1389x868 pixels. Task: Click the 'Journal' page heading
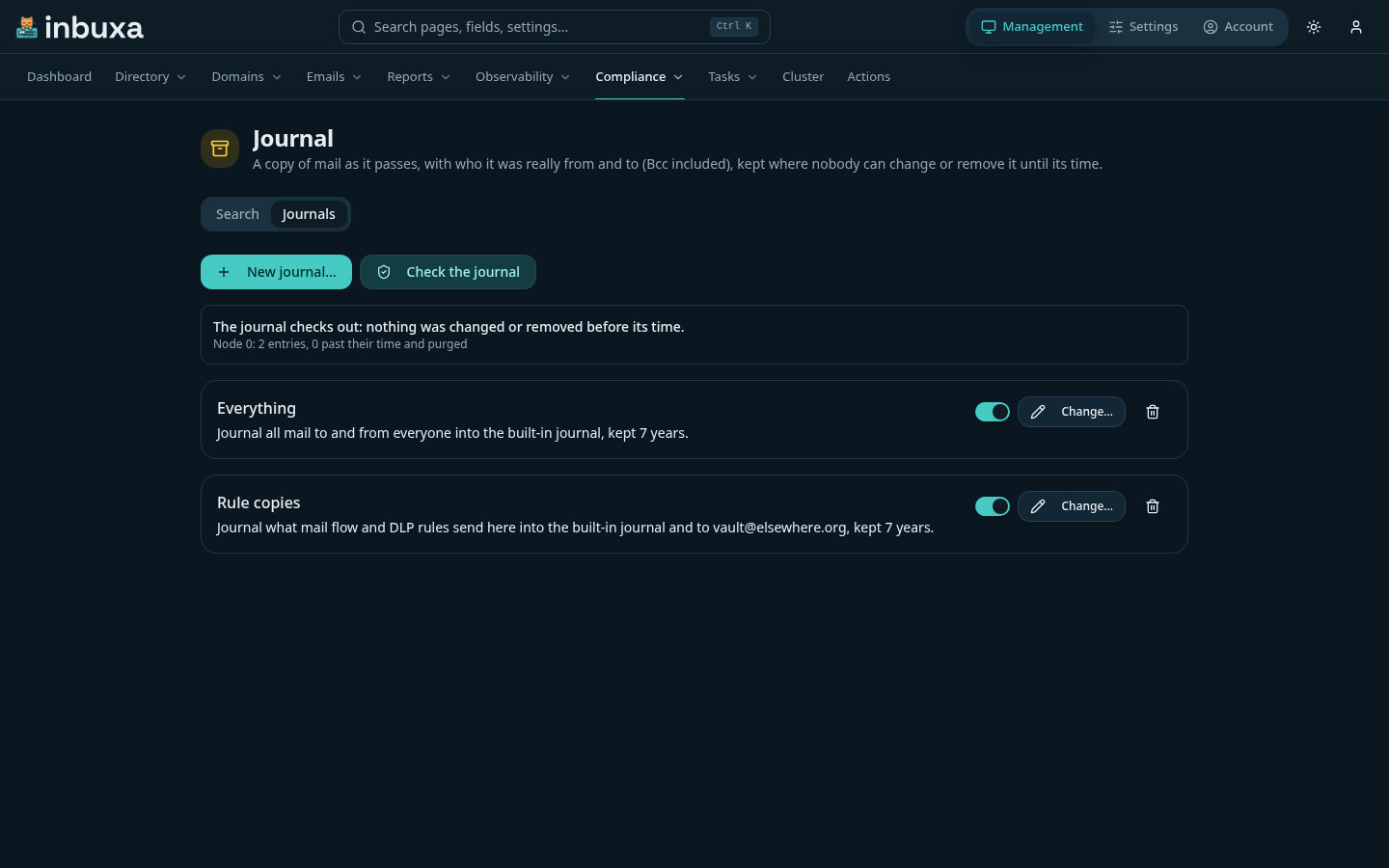pos(293,139)
